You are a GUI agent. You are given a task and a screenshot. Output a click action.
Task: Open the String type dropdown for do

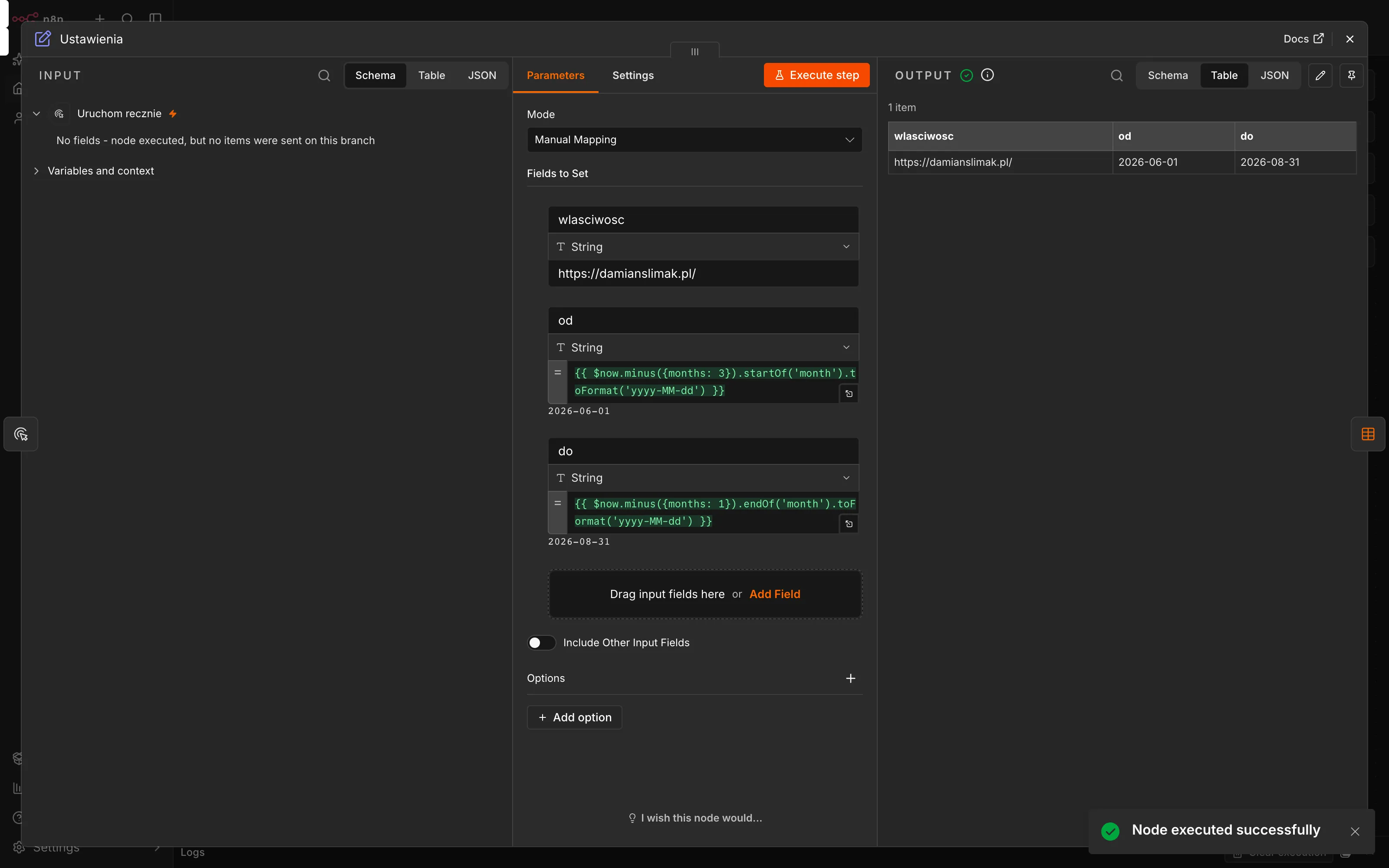pos(703,478)
